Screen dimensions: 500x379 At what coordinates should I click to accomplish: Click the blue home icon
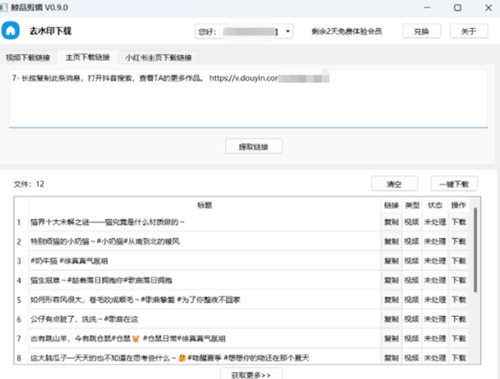click(x=10, y=31)
